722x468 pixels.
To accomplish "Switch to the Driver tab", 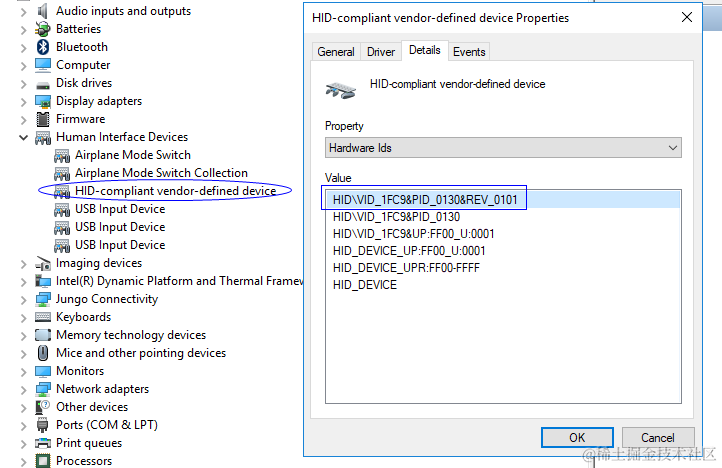I will coord(381,52).
